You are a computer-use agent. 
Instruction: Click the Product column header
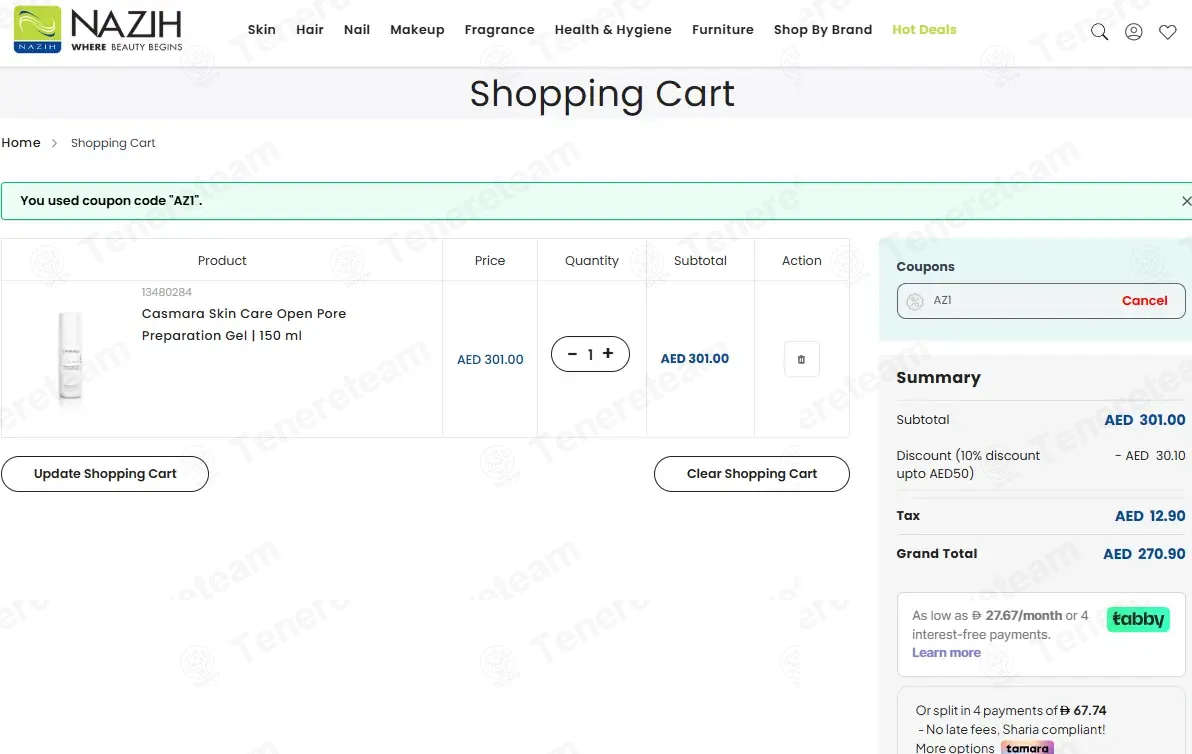click(222, 261)
